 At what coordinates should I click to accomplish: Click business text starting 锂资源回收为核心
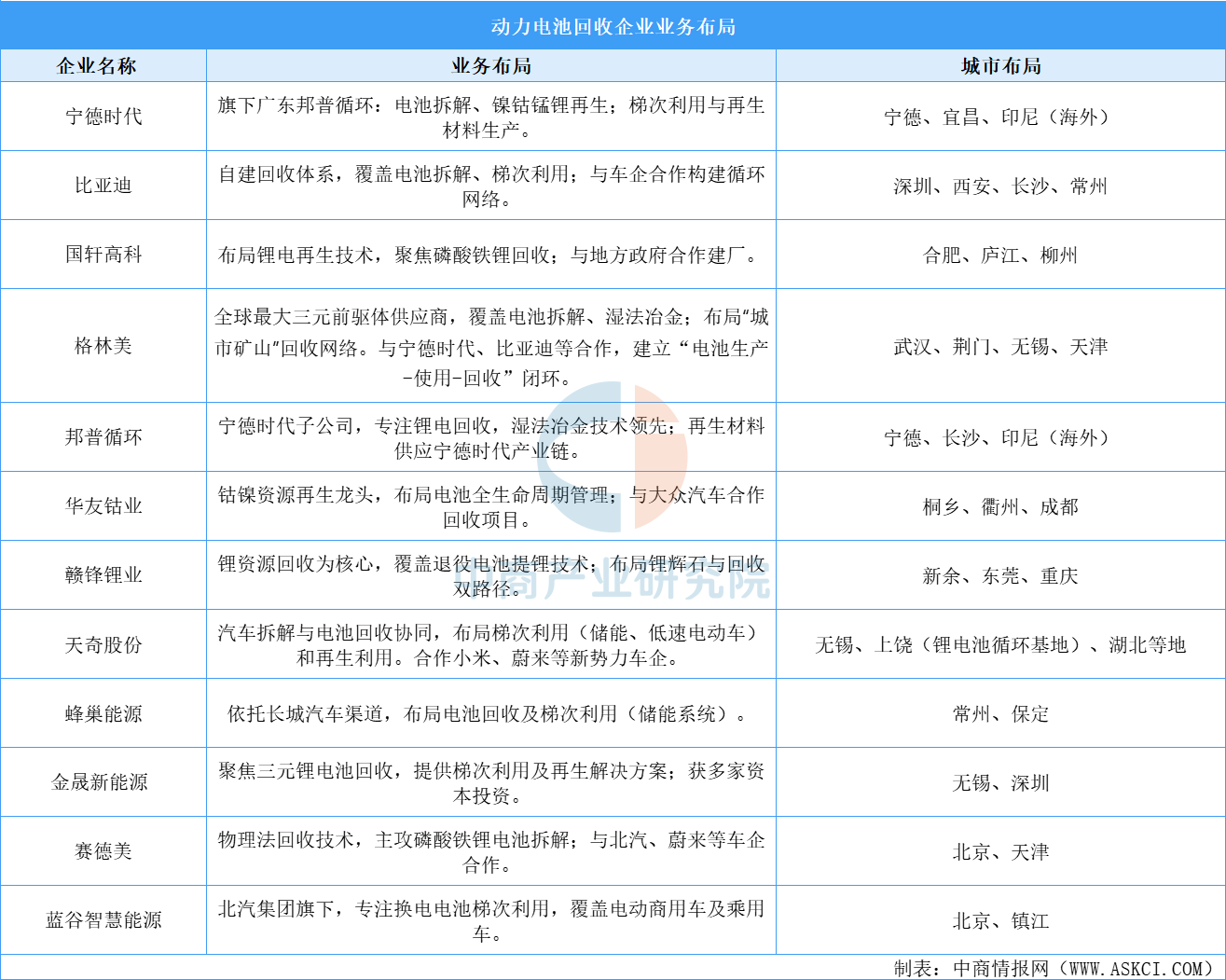point(491,575)
